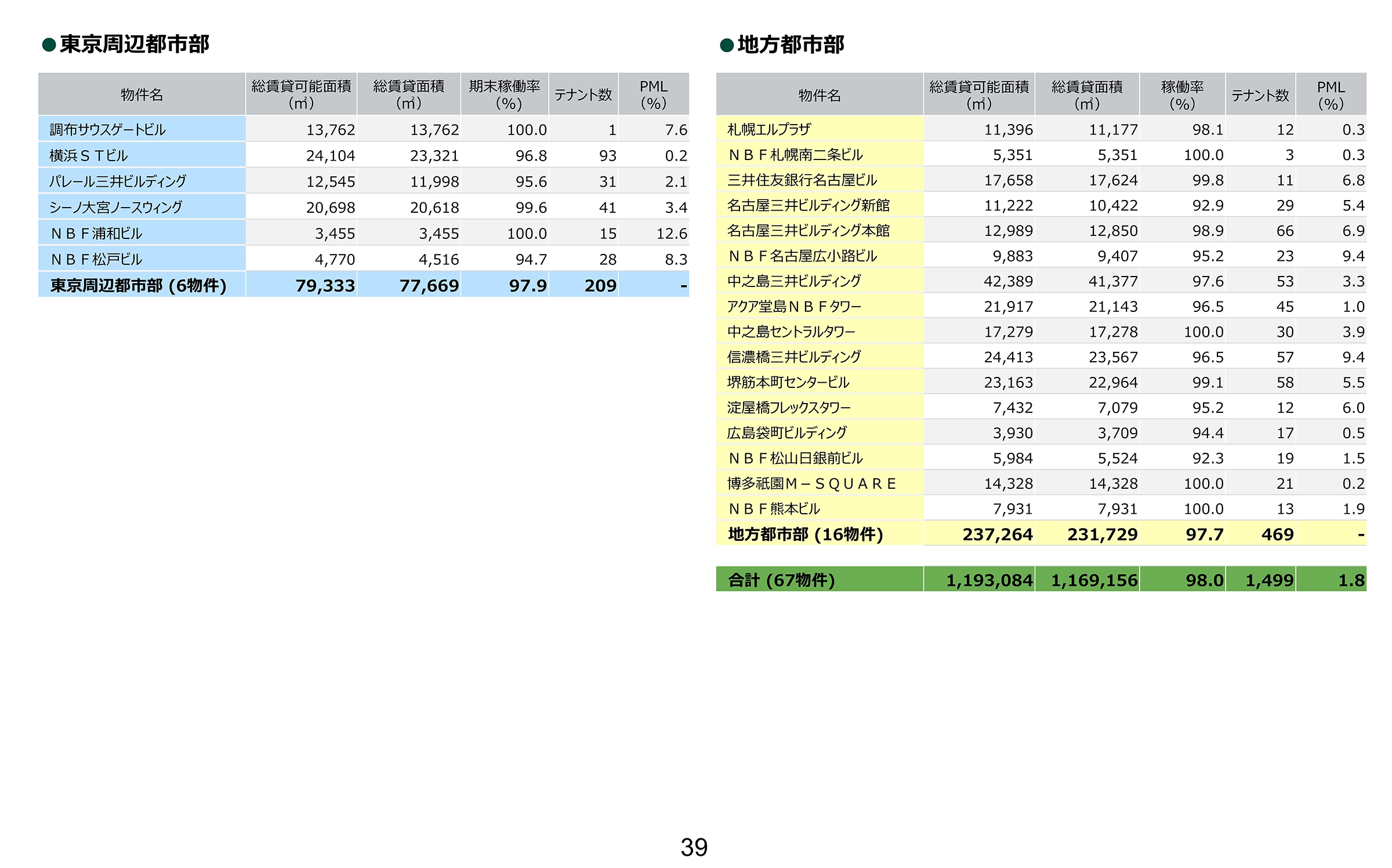Viewport: 1392px width, 868px height.
Task: Click the 231,729 subtotal leased area value
Action: point(1103,534)
